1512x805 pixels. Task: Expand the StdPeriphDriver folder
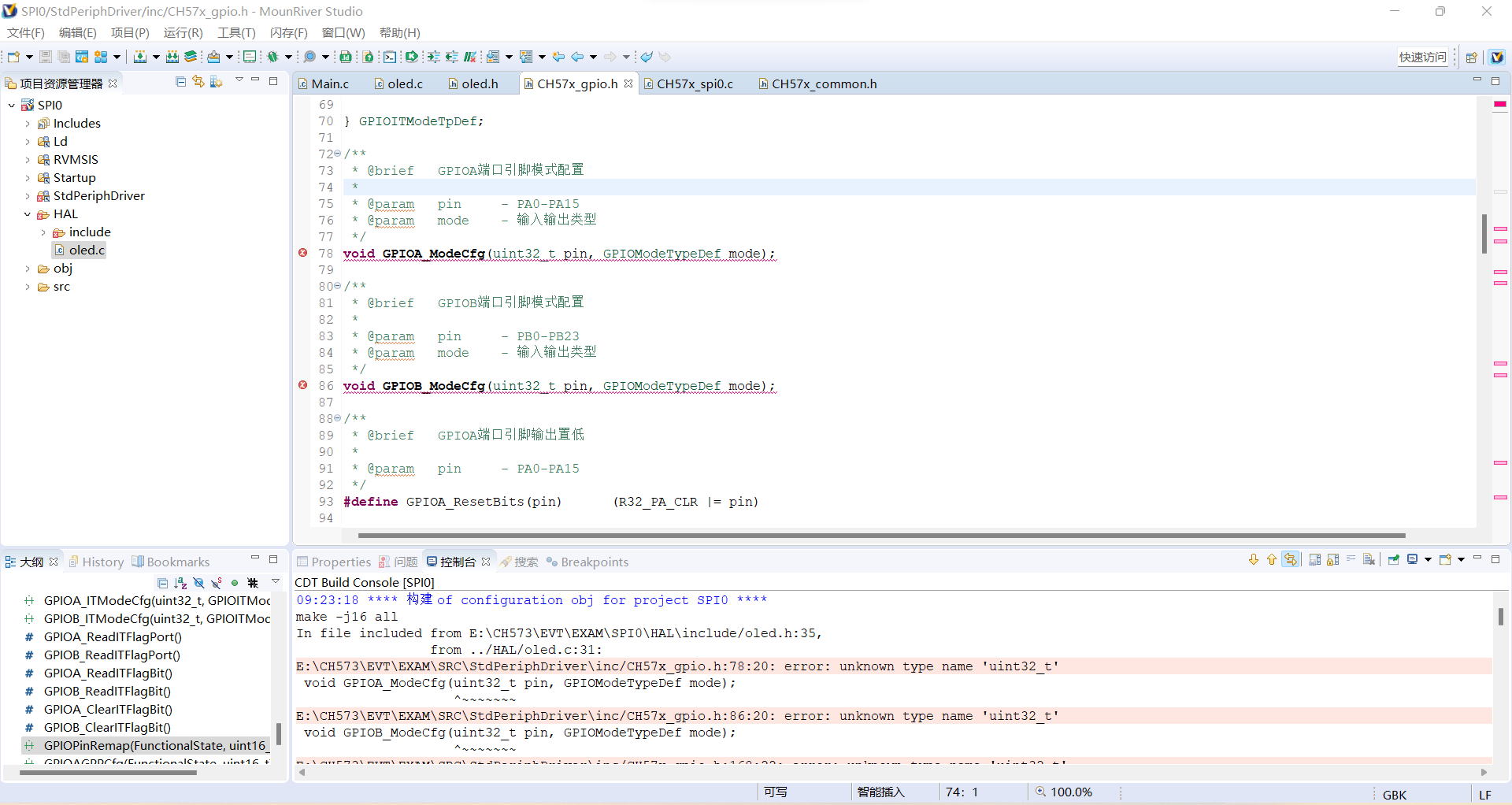(28, 196)
